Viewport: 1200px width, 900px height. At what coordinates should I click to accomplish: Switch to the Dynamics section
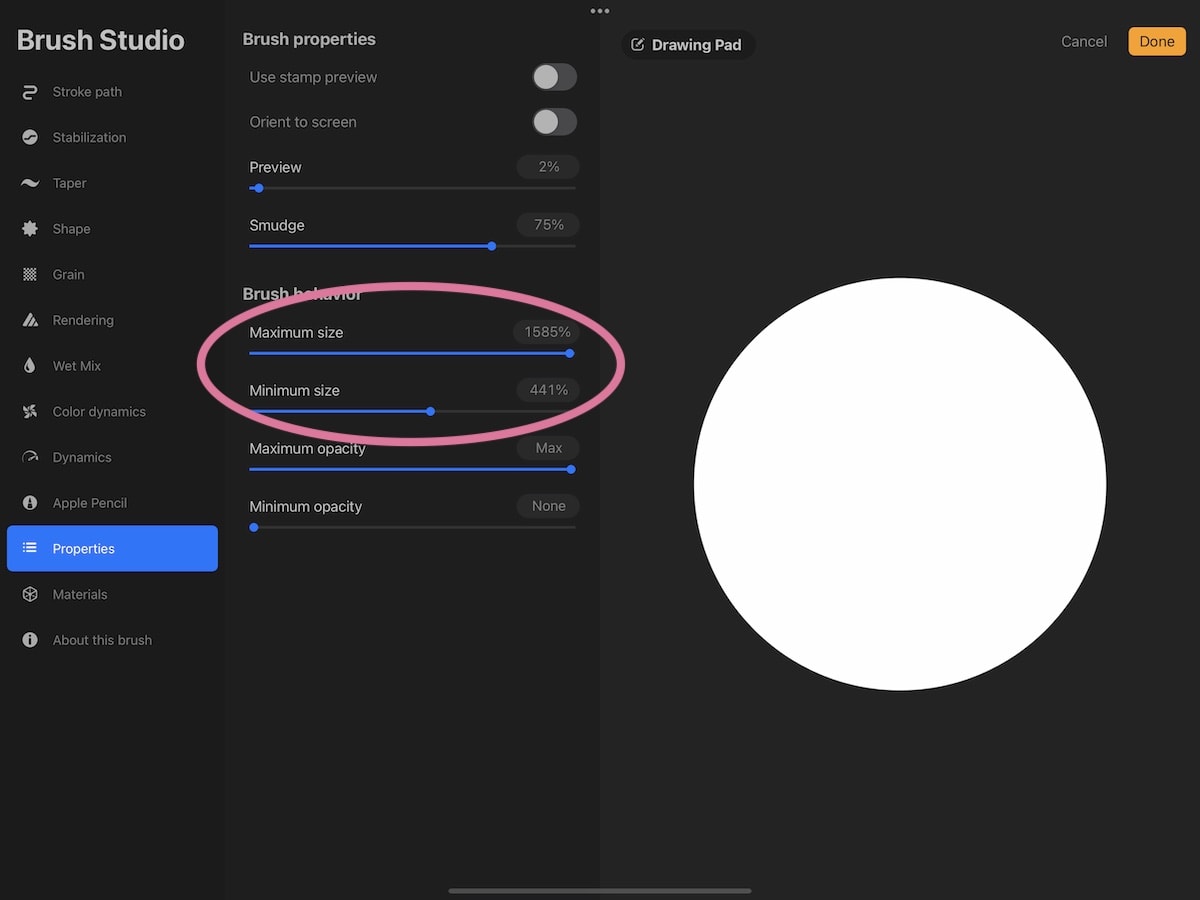click(82, 458)
